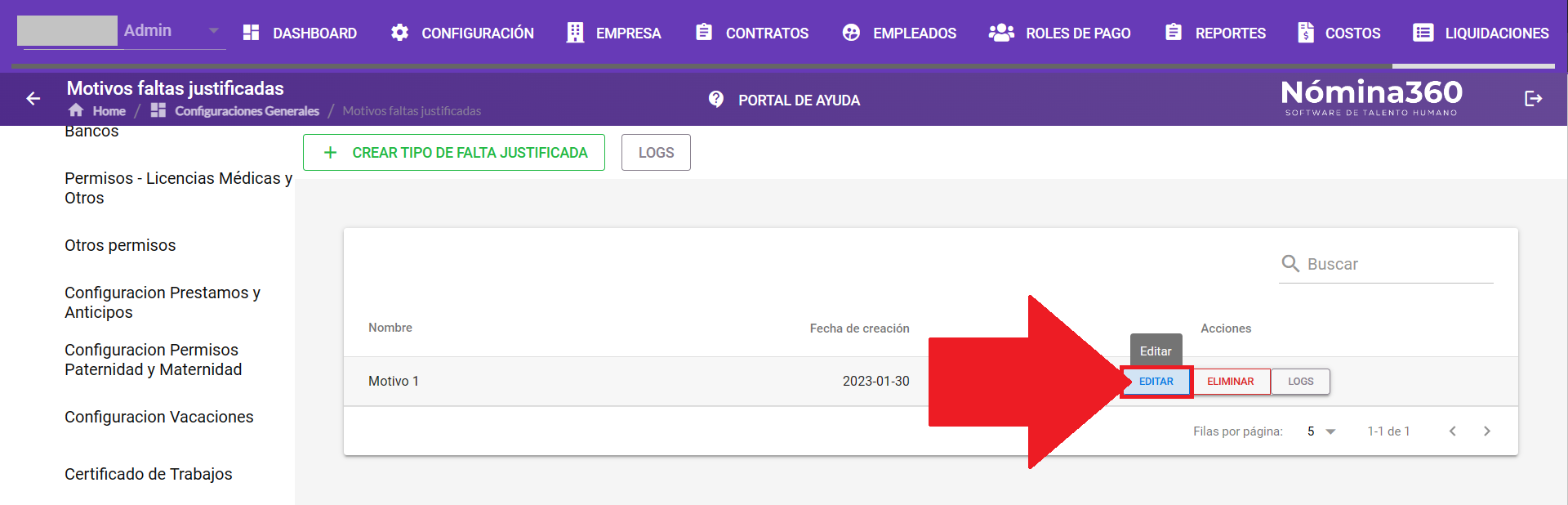Select Permisos - Licencias Médicas y Otros

point(178,188)
